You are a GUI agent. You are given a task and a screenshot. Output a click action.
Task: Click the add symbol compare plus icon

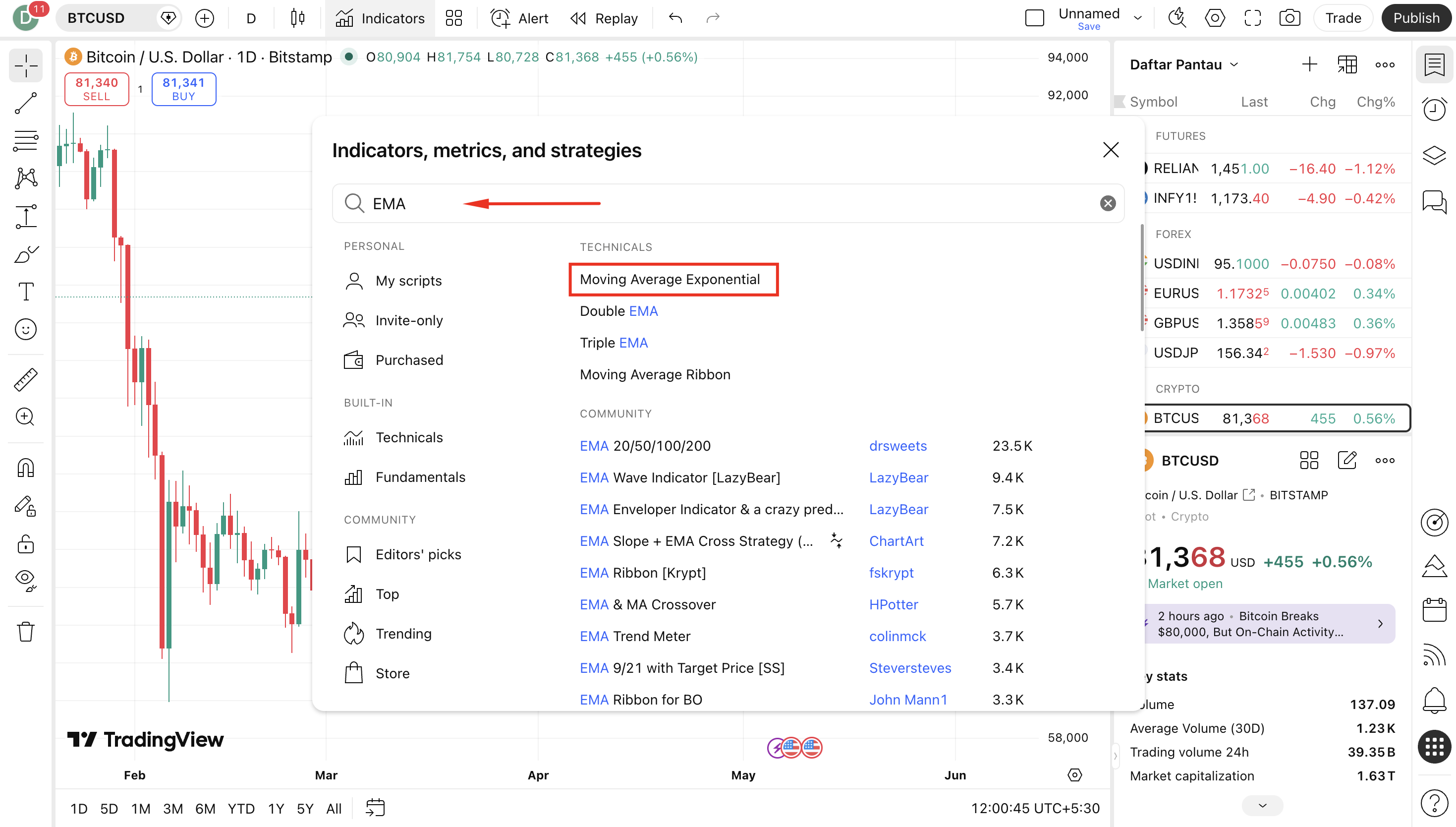204,18
